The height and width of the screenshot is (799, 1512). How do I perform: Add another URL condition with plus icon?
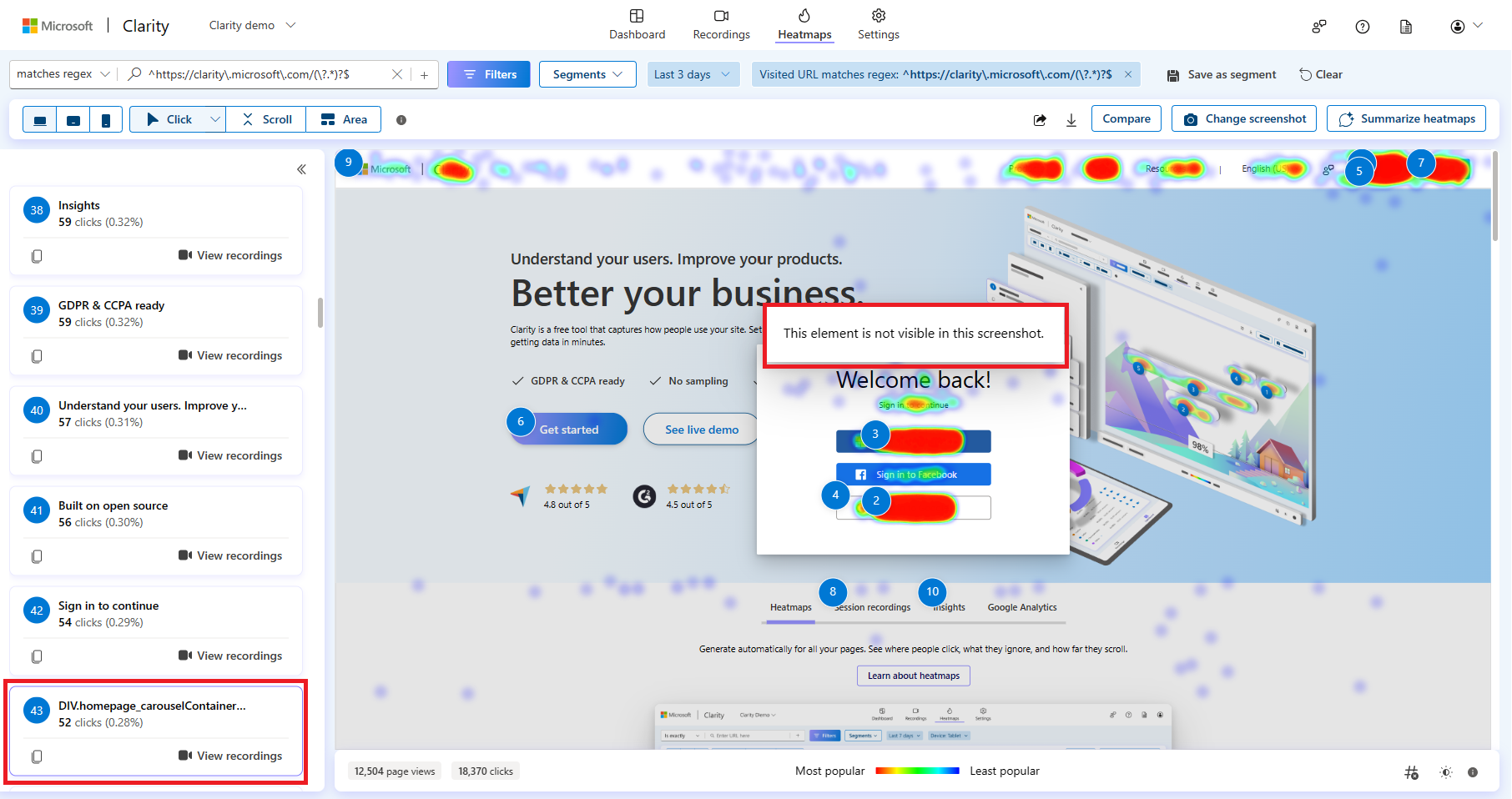pos(424,74)
